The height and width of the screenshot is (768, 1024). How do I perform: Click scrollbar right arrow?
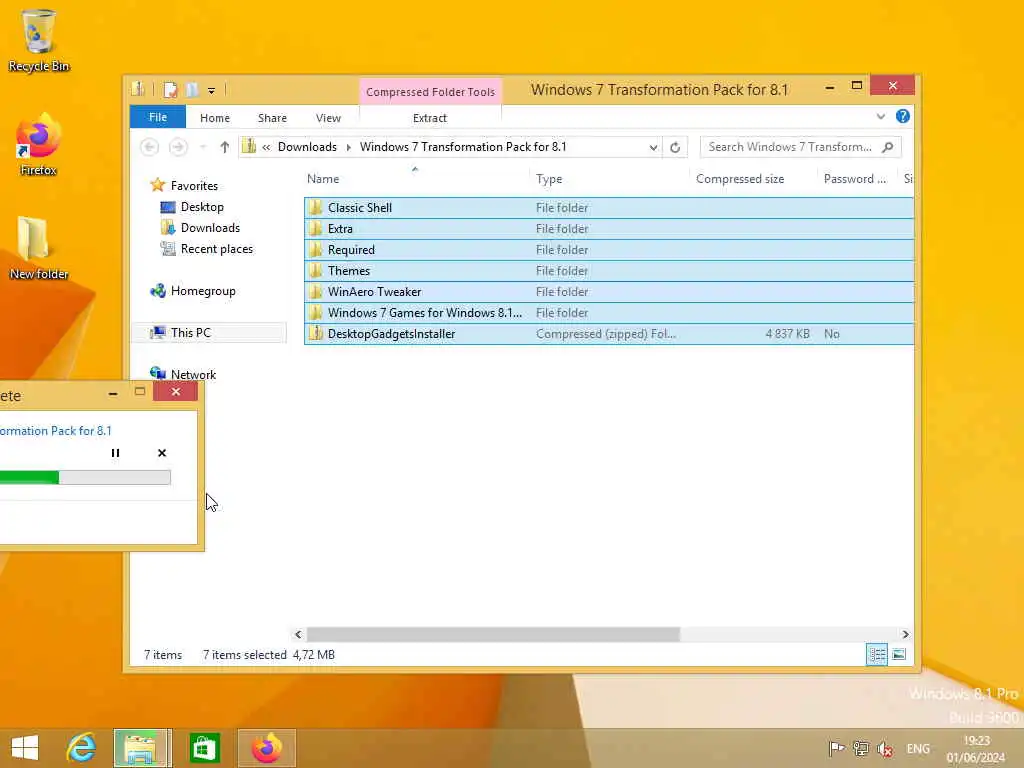tap(905, 634)
